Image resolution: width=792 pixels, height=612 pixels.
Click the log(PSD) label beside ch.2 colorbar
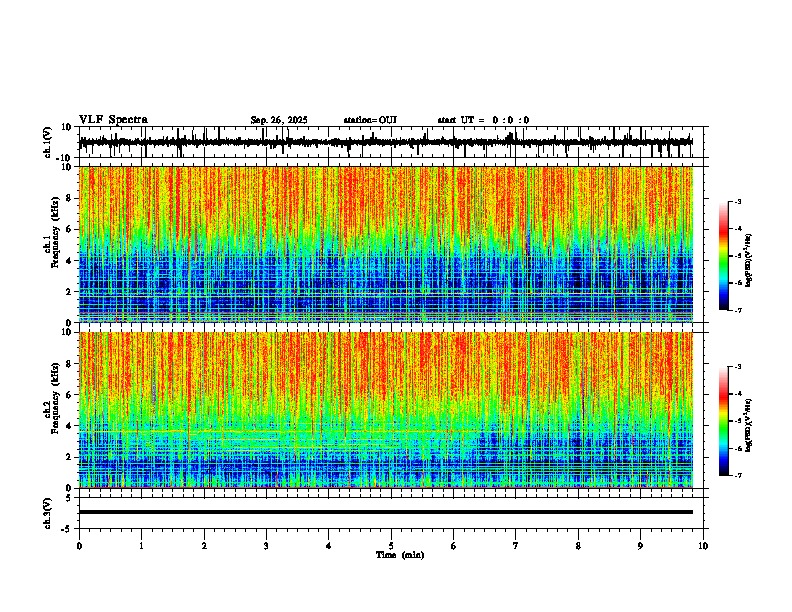(x=749, y=425)
